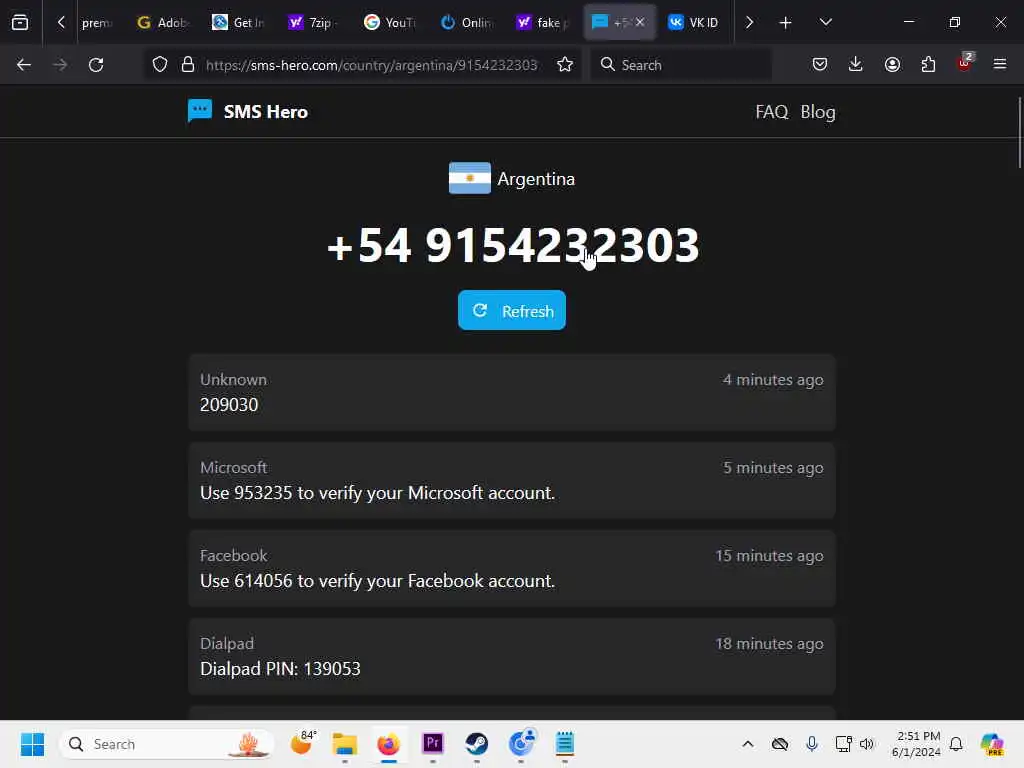Viewport: 1024px width, 768px height.
Task: Open the Notepad taskbar icon
Action: pyautogui.click(x=565, y=744)
